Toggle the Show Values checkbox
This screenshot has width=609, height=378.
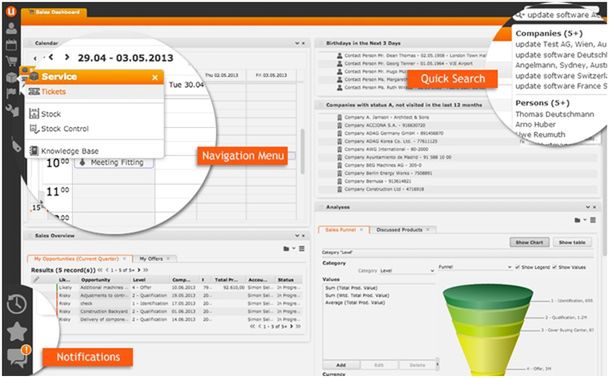tap(554, 267)
